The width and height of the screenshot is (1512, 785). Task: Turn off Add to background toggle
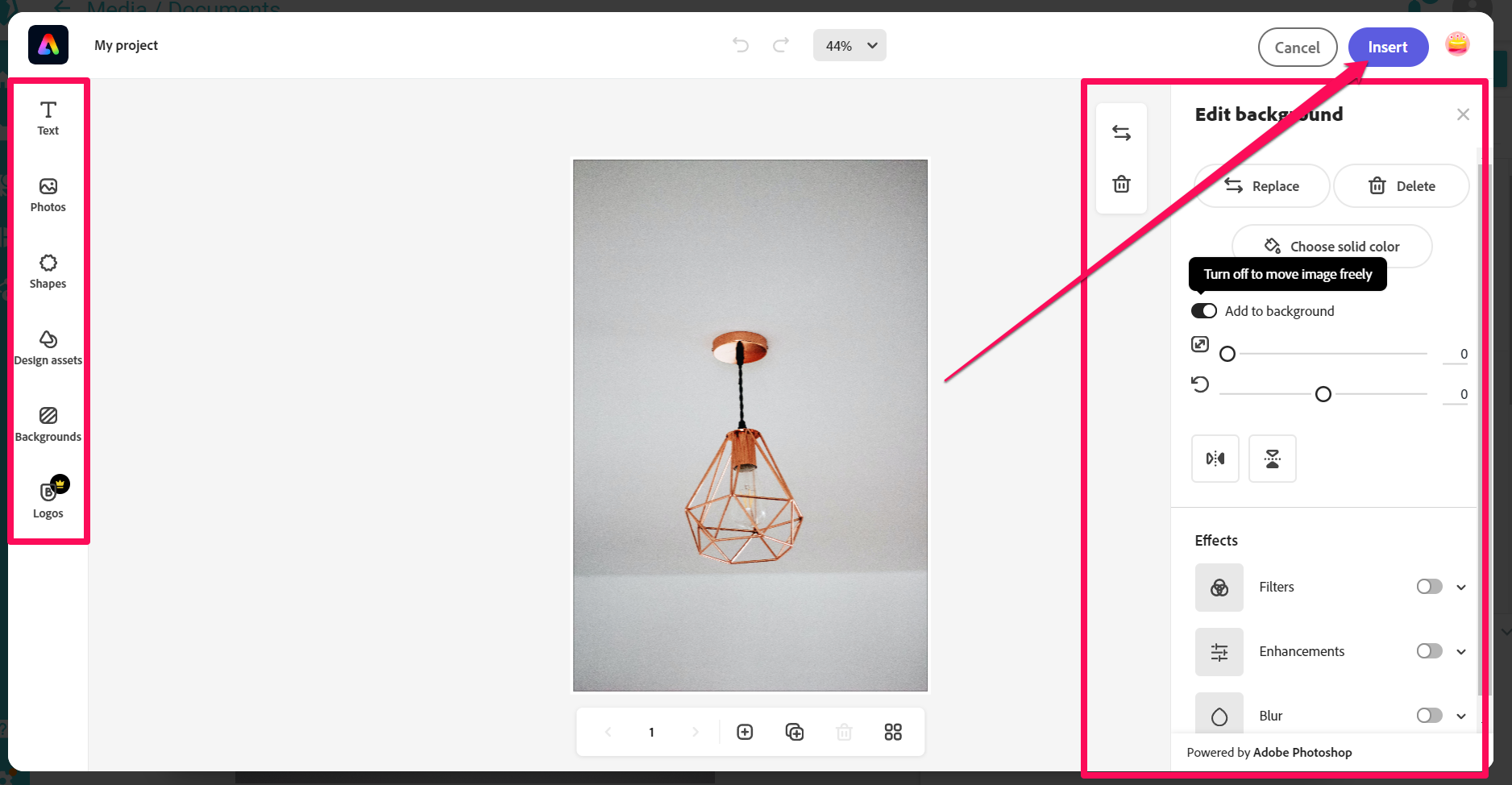click(1203, 311)
